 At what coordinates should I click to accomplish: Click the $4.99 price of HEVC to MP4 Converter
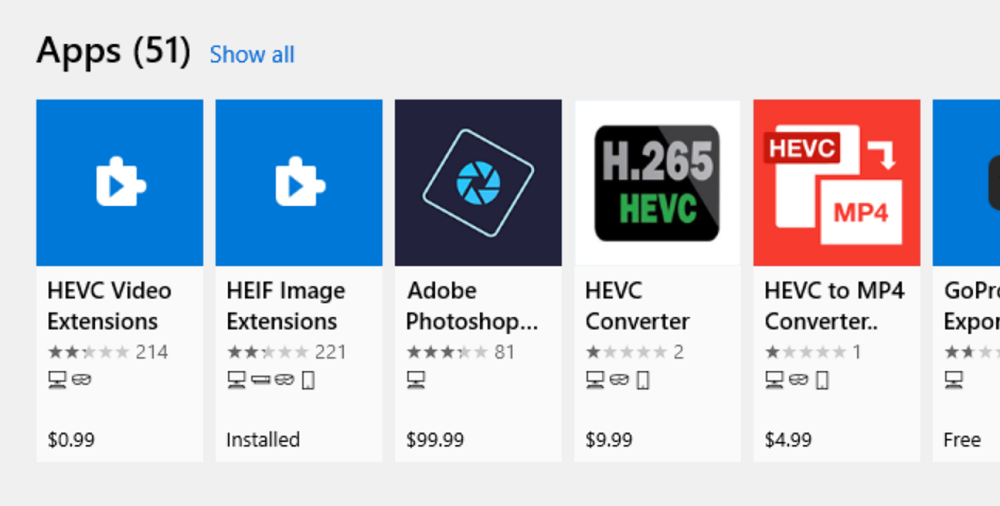pyautogui.click(x=788, y=440)
